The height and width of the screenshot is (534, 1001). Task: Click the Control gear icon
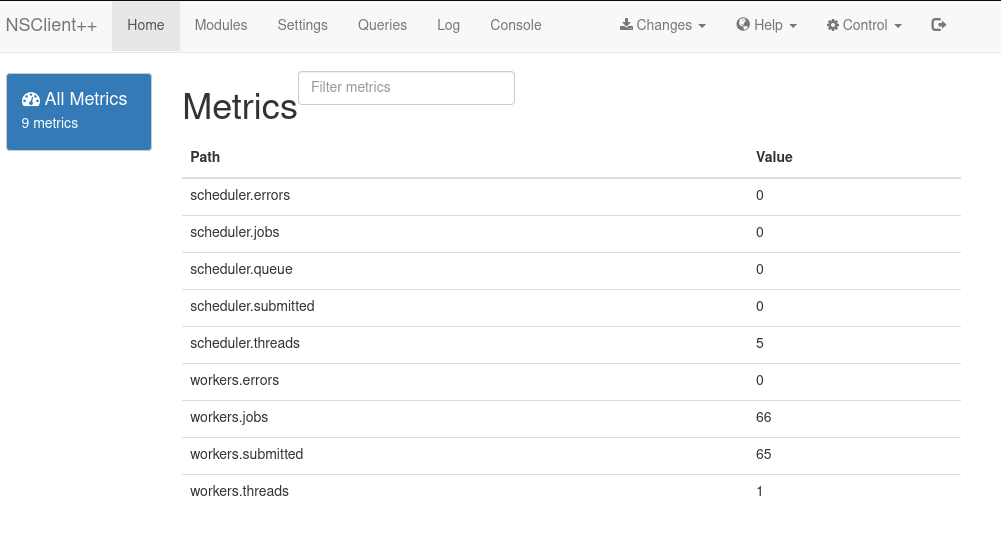click(x=832, y=26)
